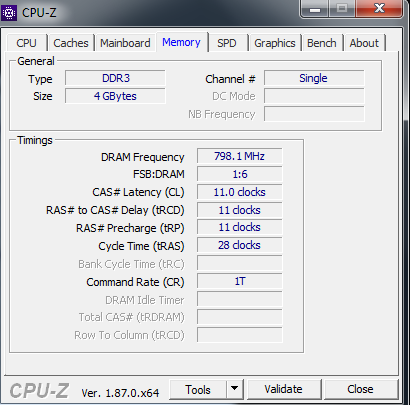Click the Validate button
Image resolution: width=410 pixels, height=405 pixels.
[x=283, y=389]
